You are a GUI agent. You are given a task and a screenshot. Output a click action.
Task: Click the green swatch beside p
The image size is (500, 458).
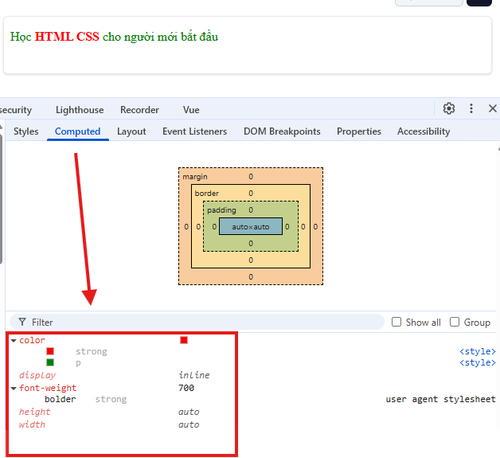pyautogui.click(x=50, y=362)
